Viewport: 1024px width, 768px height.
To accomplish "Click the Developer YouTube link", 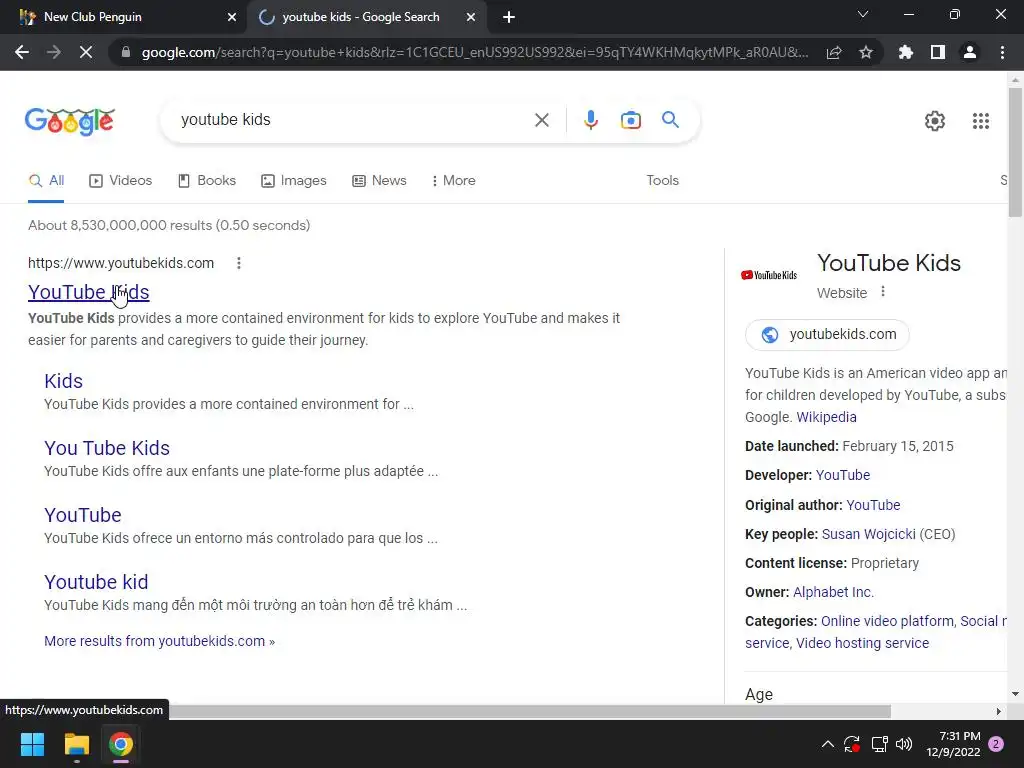I will pyautogui.click(x=842, y=475).
